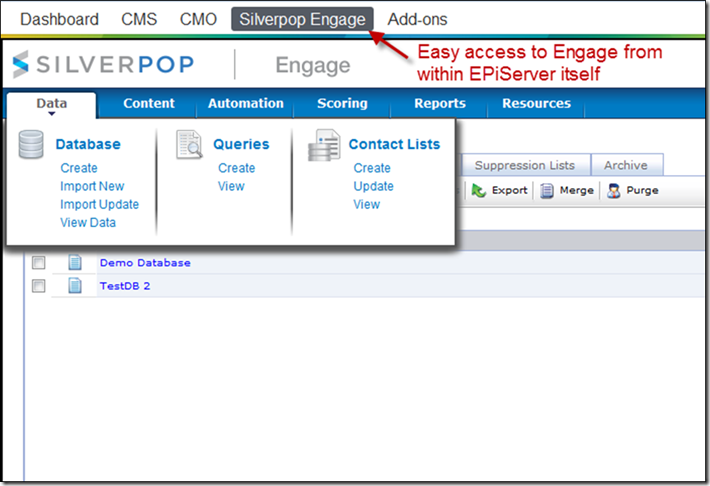Click the Queries heading link
Screen dimensions: 710x486
click(x=241, y=144)
